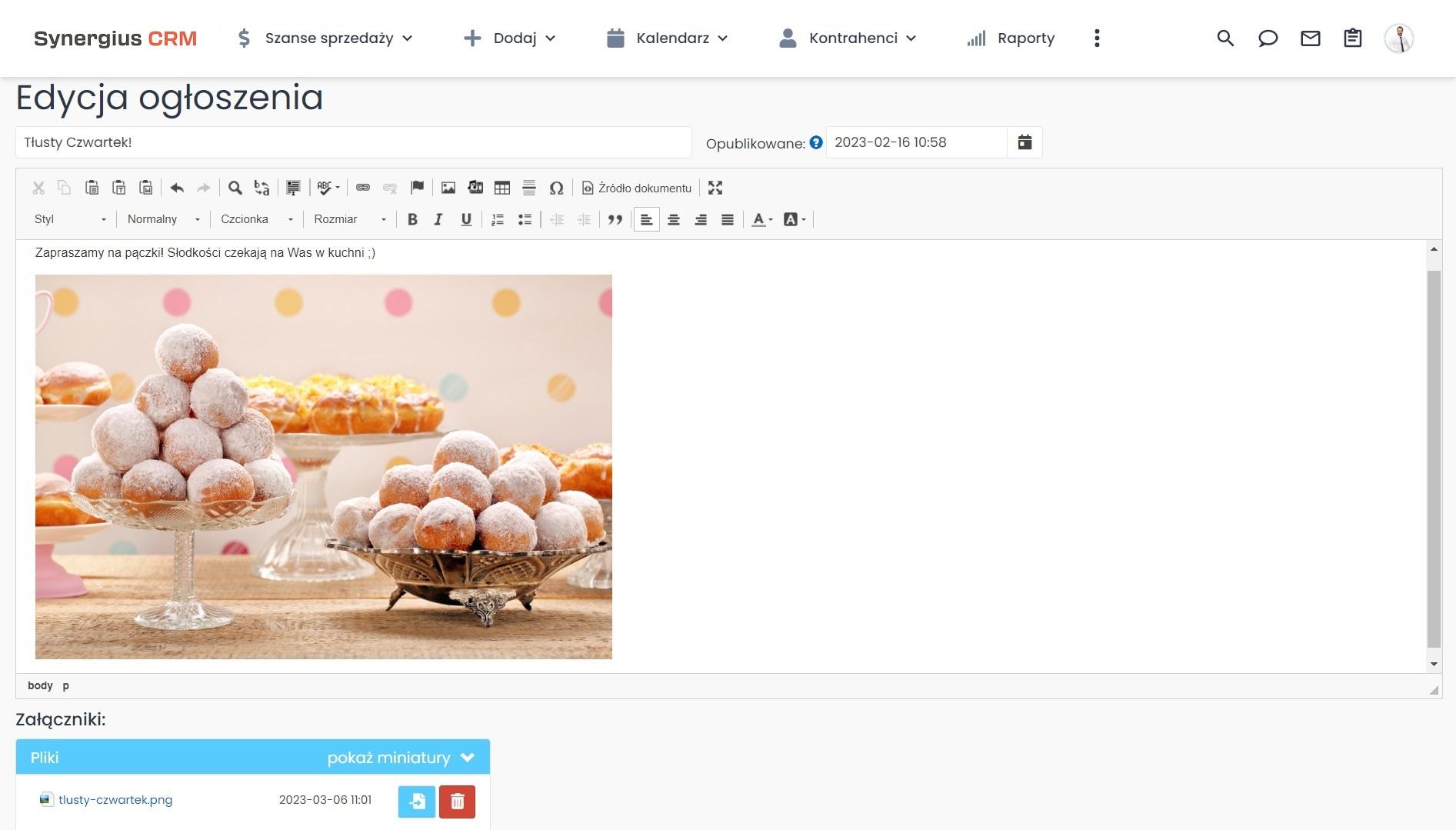Delete attachment using red trash icon
The width and height of the screenshot is (1456, 830).
pyautogui.click(x=457, y=802)
